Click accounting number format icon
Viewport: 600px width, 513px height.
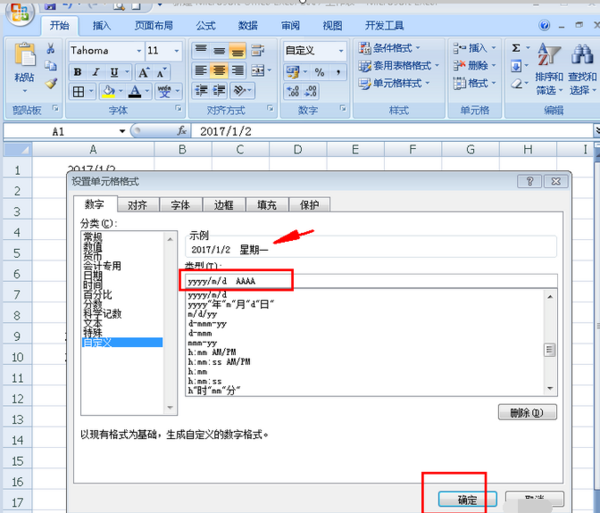293,72
